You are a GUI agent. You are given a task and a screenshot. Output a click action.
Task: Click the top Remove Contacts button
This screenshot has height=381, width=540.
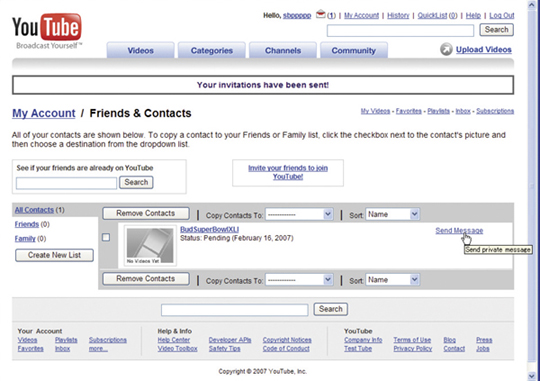(x=146, y=213)
